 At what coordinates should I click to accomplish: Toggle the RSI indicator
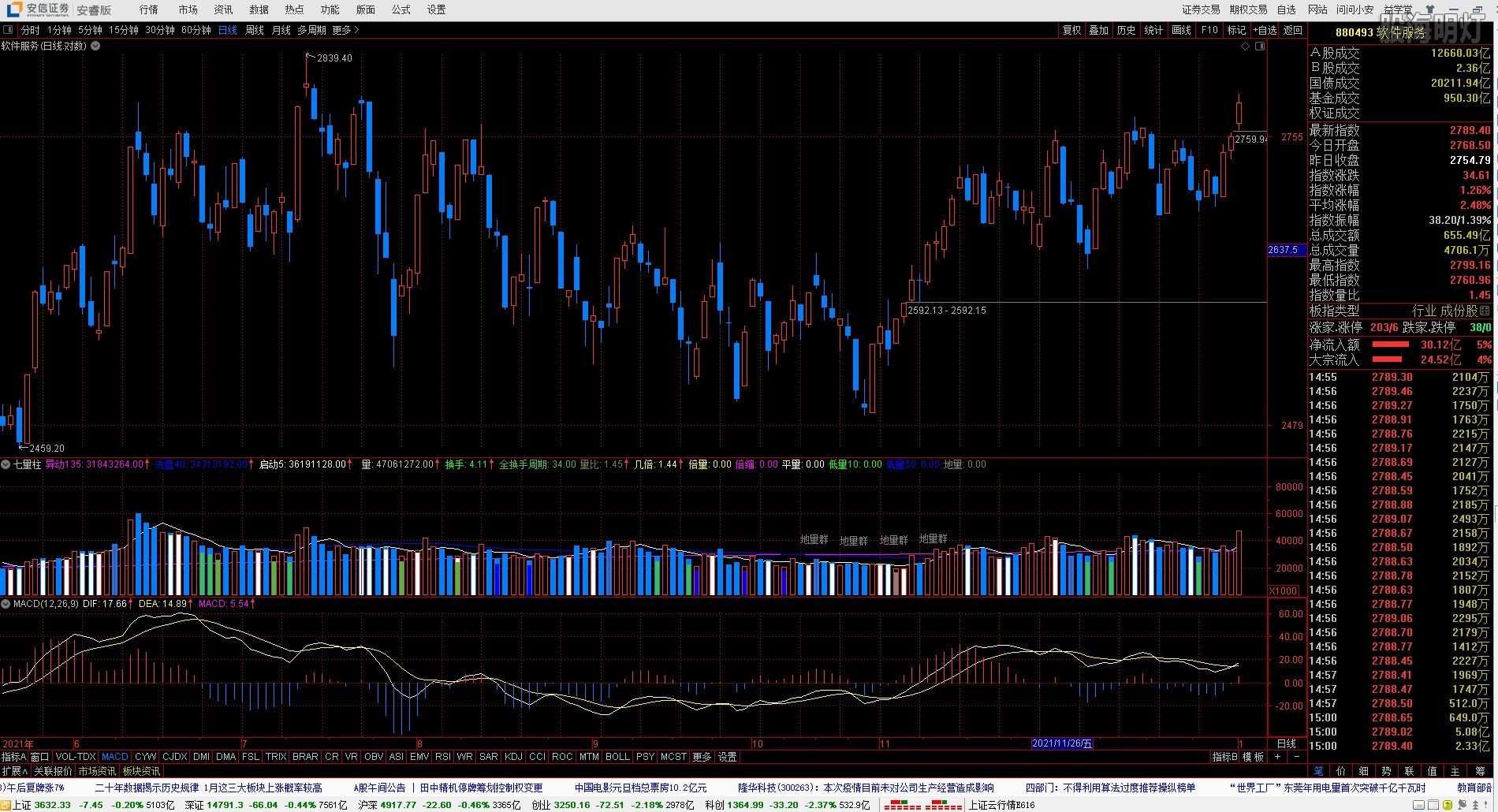443,757
